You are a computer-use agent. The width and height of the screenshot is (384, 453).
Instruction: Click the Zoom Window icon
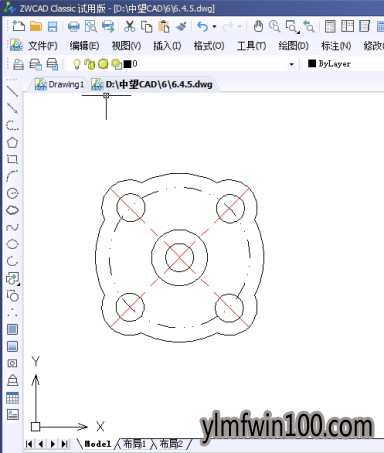[292, 27]
